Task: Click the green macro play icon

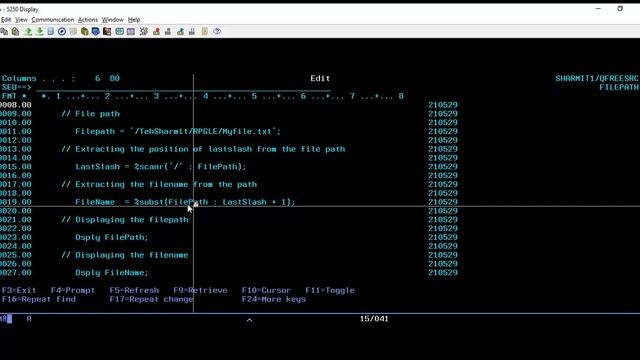Action: pyautogui.click(x=180, y=31)
